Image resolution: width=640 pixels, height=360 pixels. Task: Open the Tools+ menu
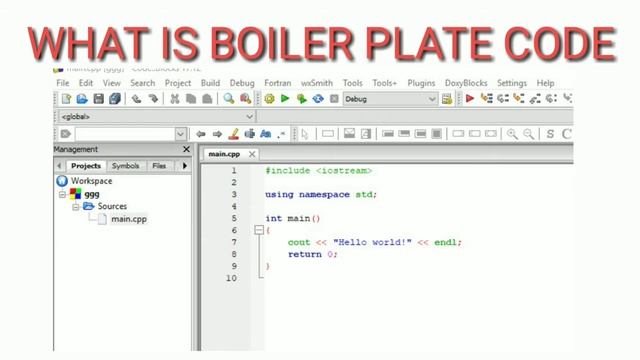coord(384,83)
